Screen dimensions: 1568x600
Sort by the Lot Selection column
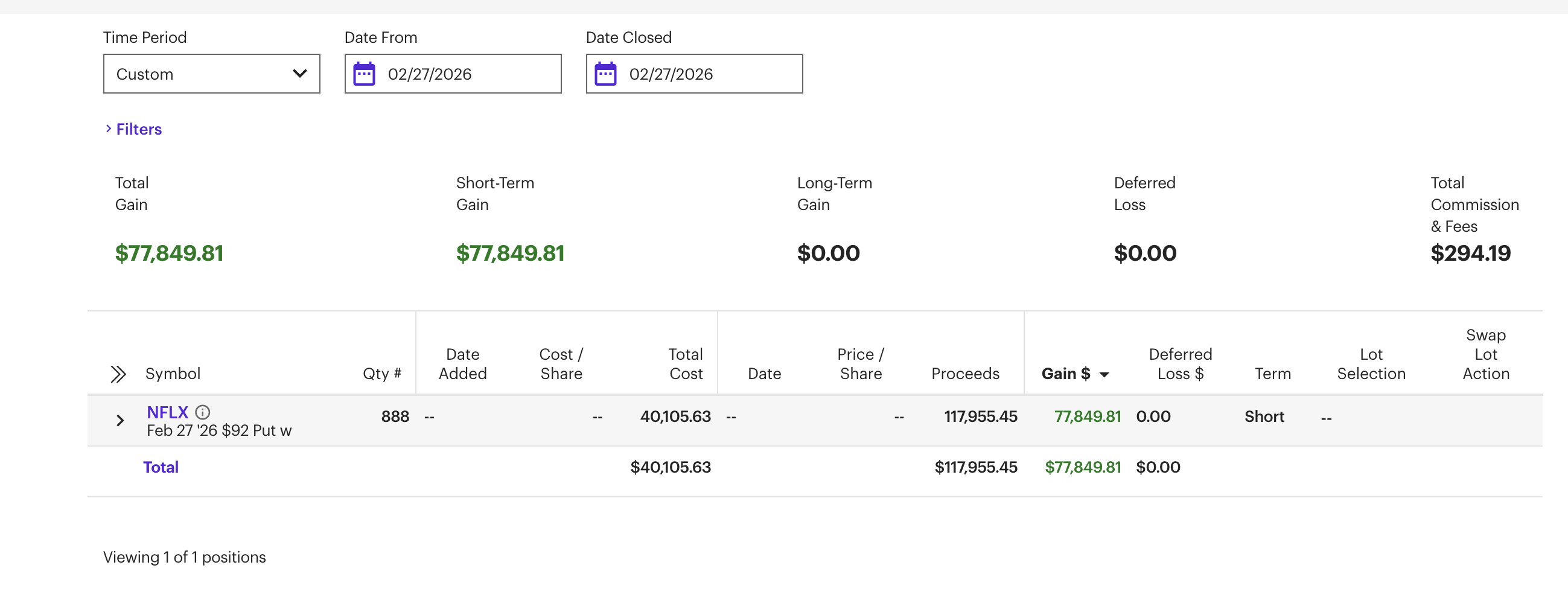pos(1371,364)
